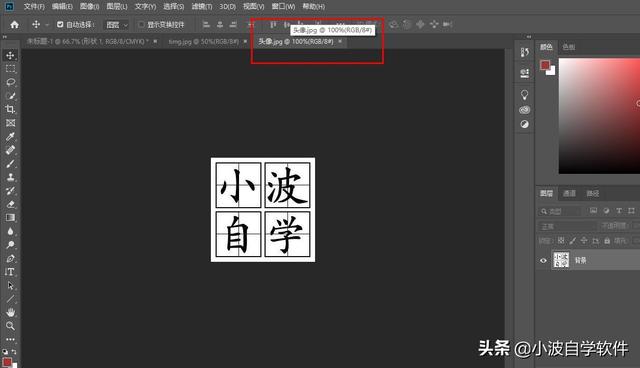Image resolution: width=640 pixels, height=368 pixels.
Task: Select the Crop tool
Action: 10,109
